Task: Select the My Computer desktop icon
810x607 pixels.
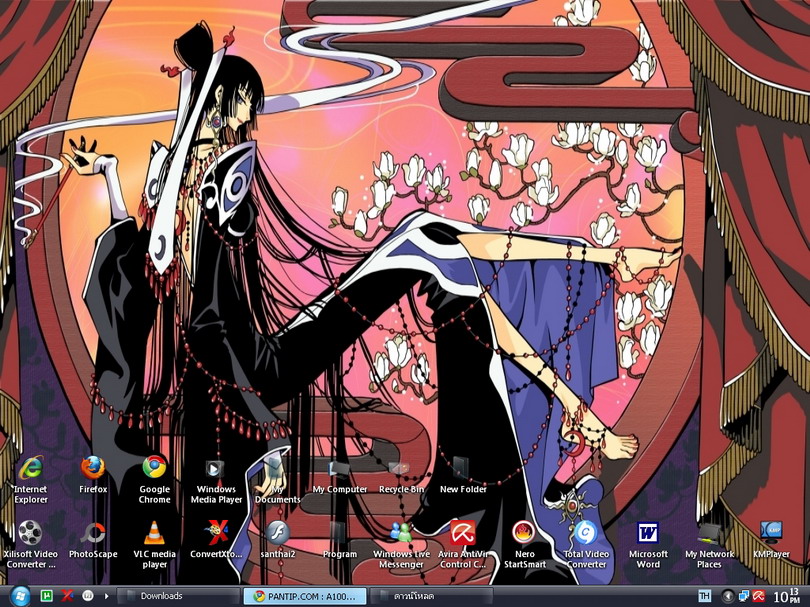Action: 339,475
